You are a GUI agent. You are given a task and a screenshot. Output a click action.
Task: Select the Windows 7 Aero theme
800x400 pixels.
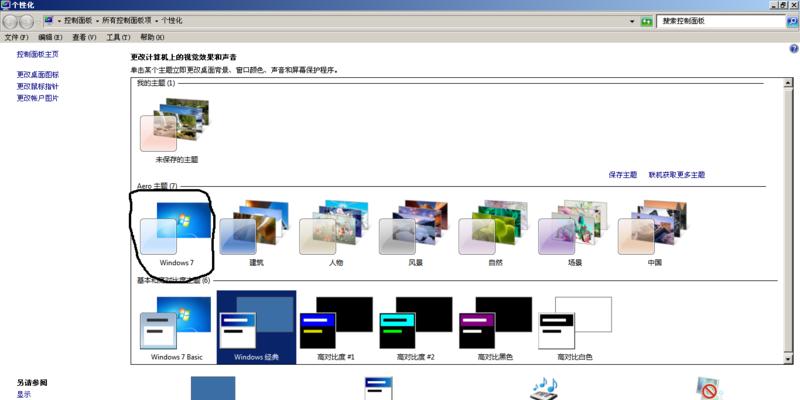click(177, 234)
